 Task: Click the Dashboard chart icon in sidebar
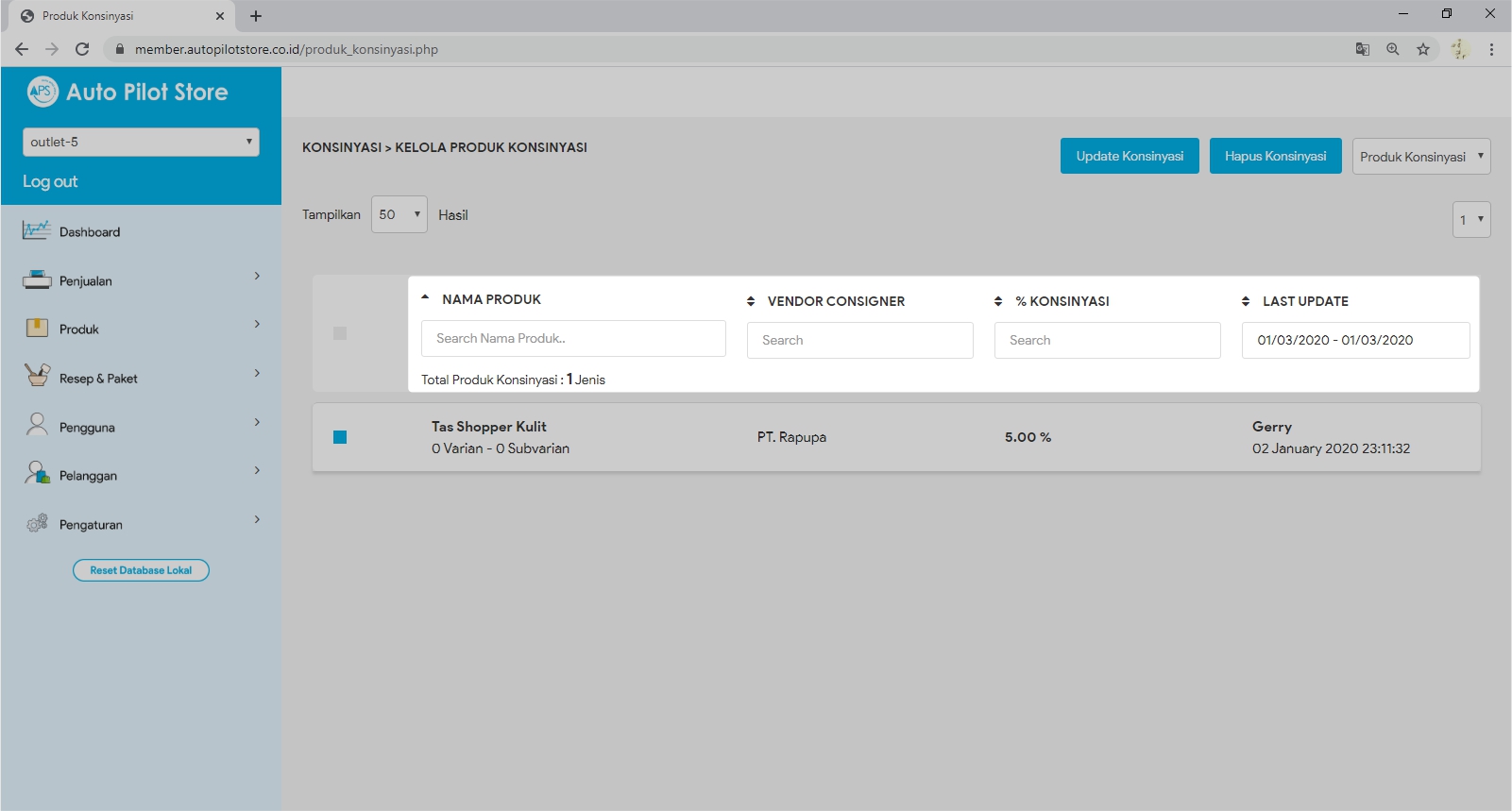point(37,230)
